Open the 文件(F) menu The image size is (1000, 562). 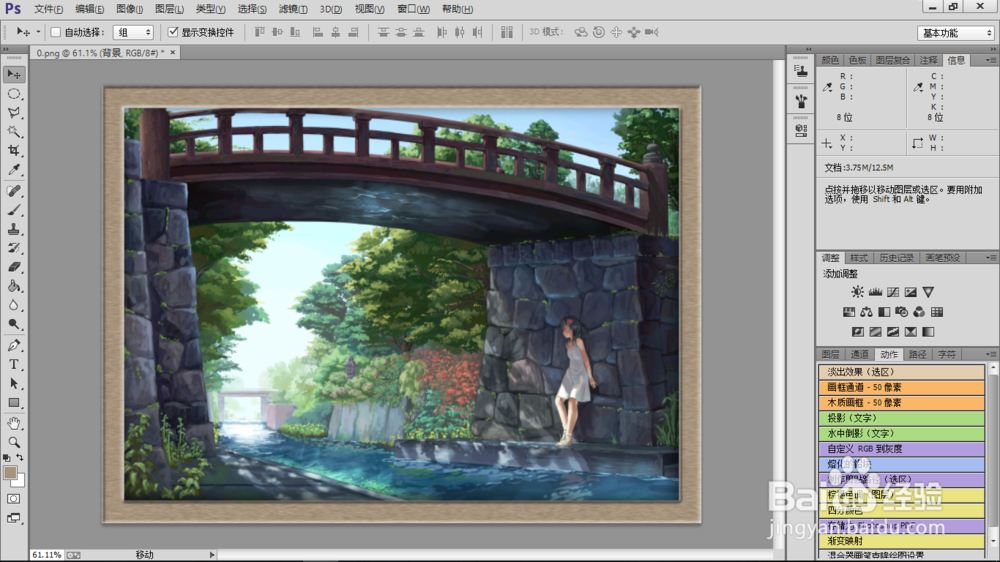coord(48,9)
